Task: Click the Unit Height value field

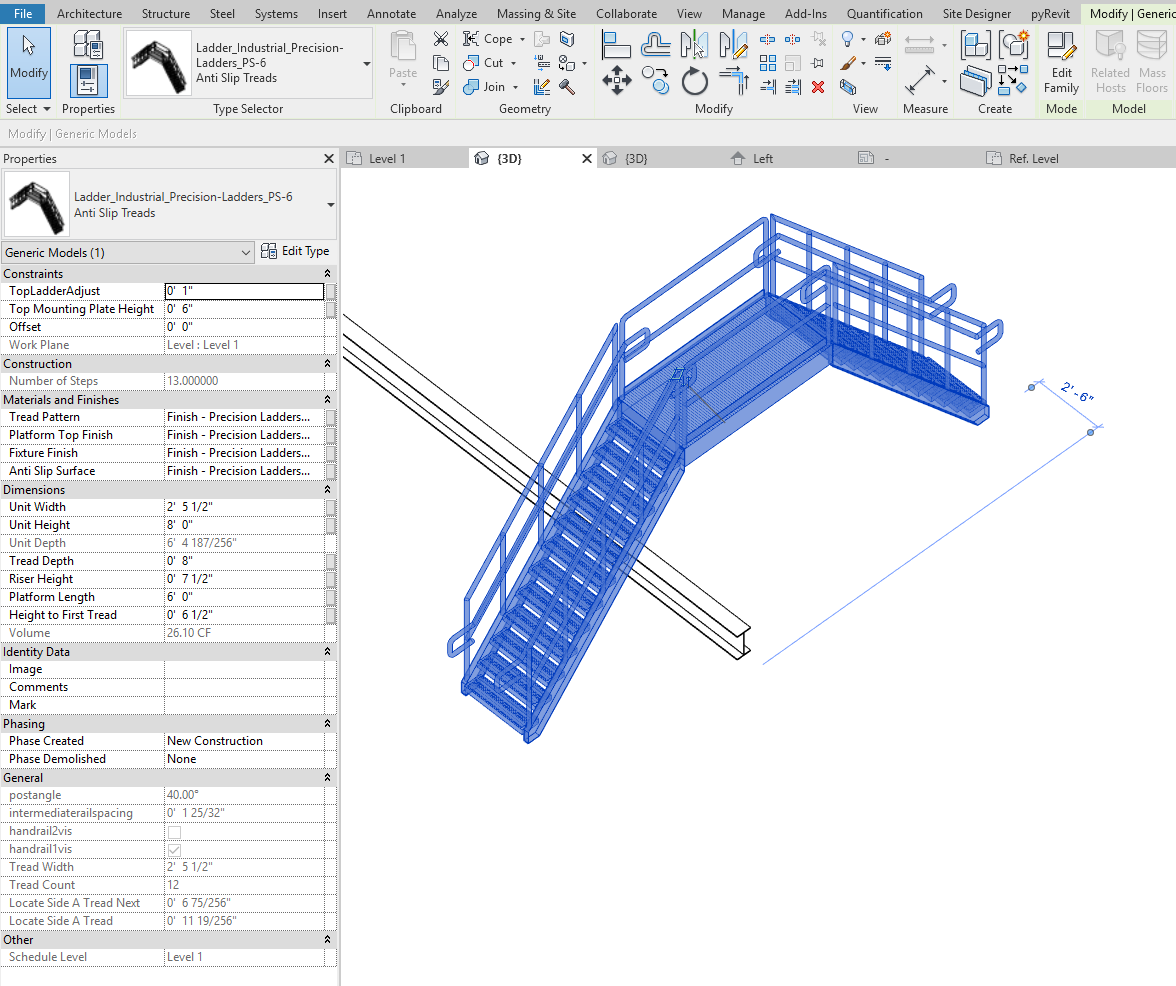Action: pyautogui.click(x=244, y=525)
